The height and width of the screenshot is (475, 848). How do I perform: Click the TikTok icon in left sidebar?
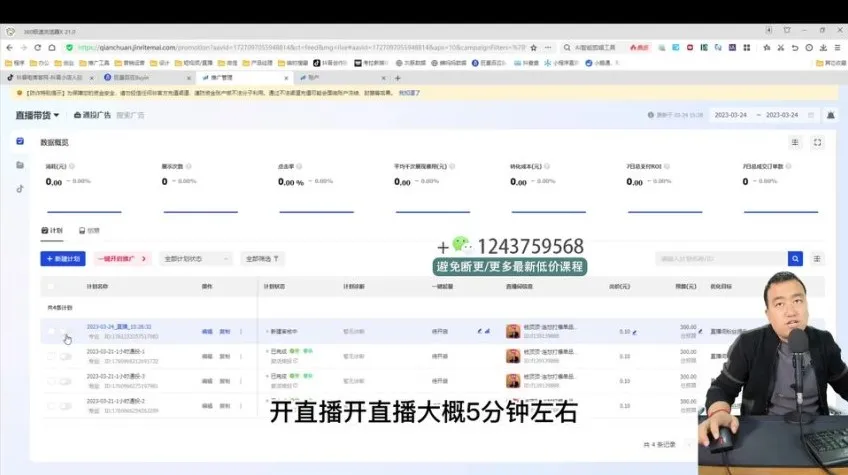pos(20,188)
